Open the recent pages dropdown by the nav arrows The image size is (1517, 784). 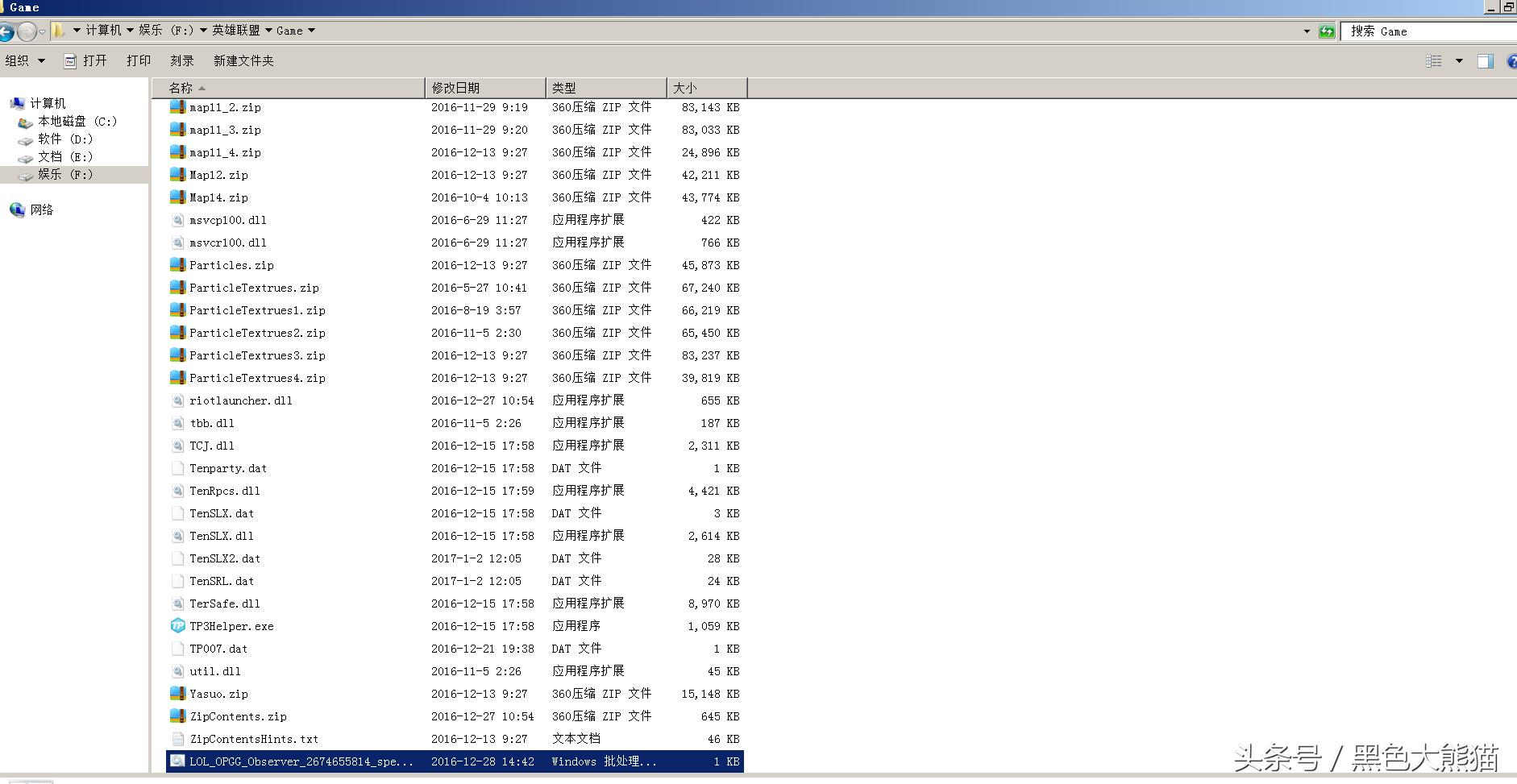(42, 32)
